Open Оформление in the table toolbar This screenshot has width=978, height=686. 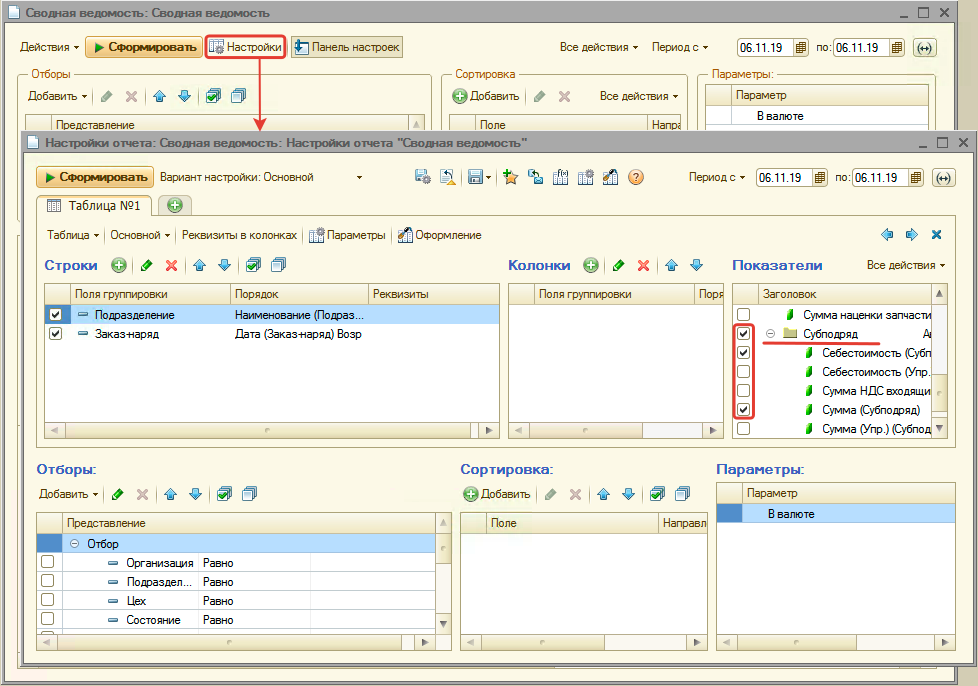click(440, 235)
